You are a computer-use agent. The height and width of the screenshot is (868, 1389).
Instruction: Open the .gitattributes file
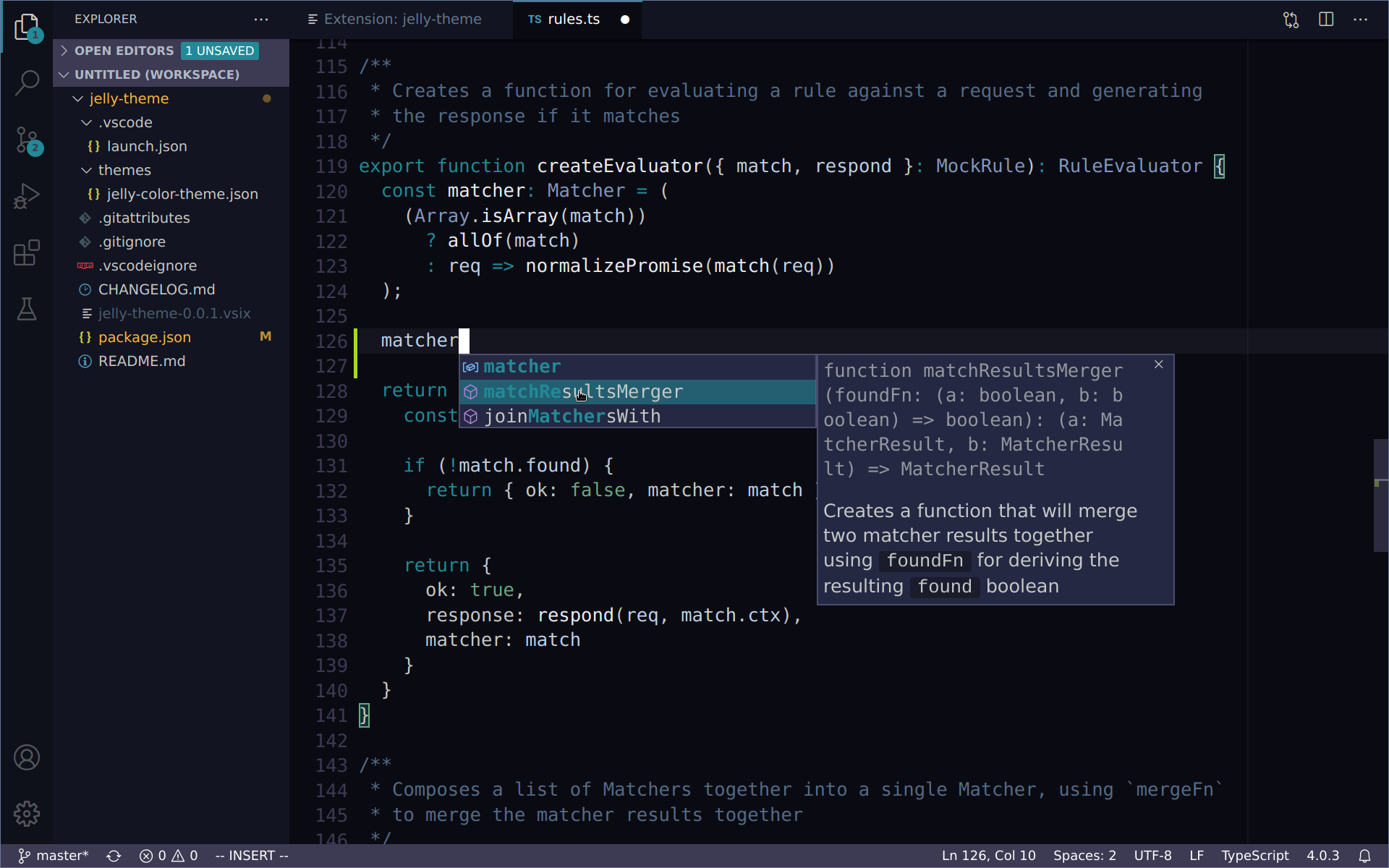(x=171, y=218)
